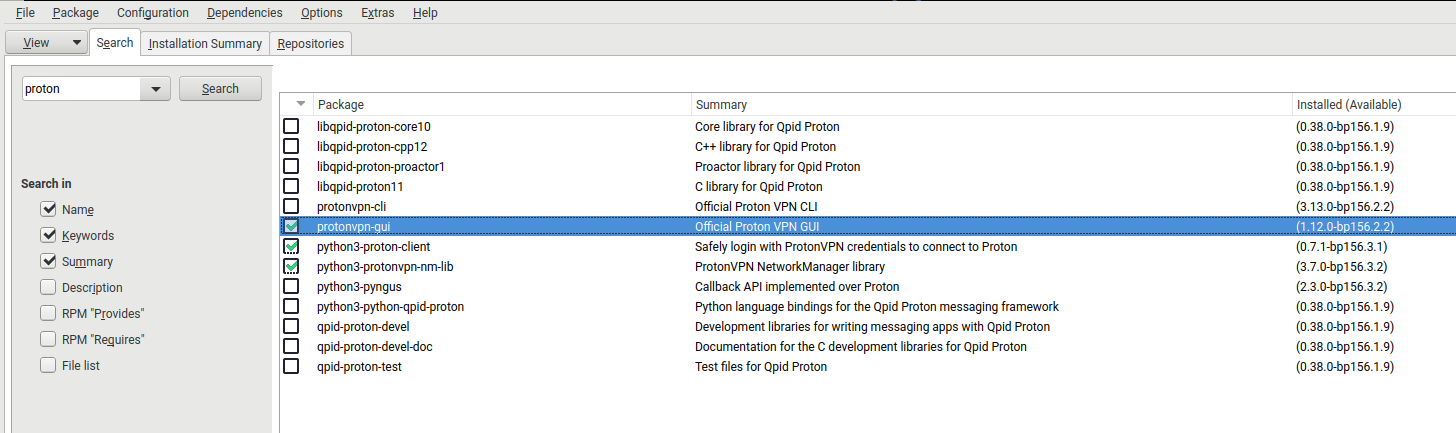Enable Description in search options
Screen dimensions: 1456x433
[48, 288]
